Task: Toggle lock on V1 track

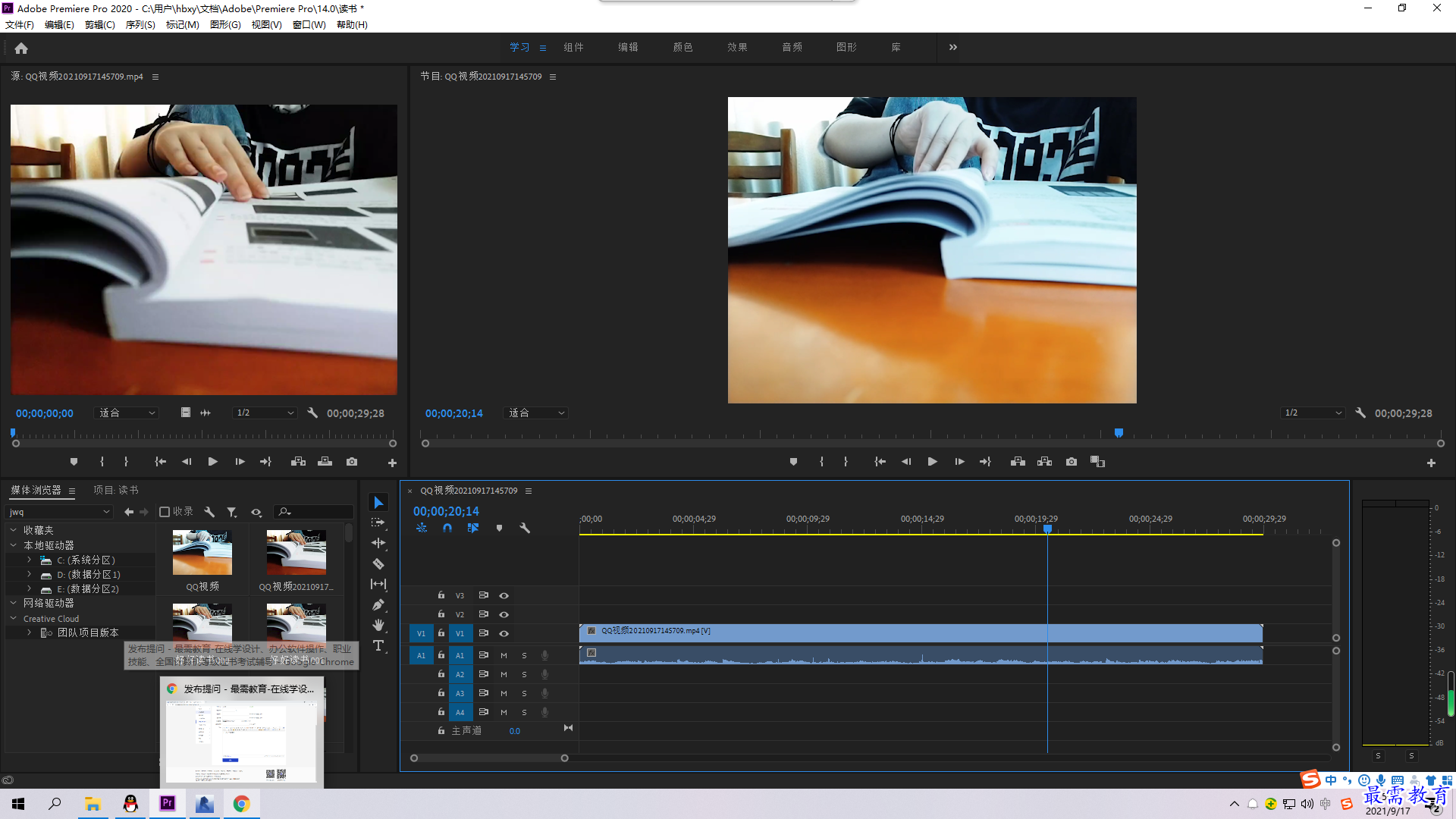Action: point(441,633)
